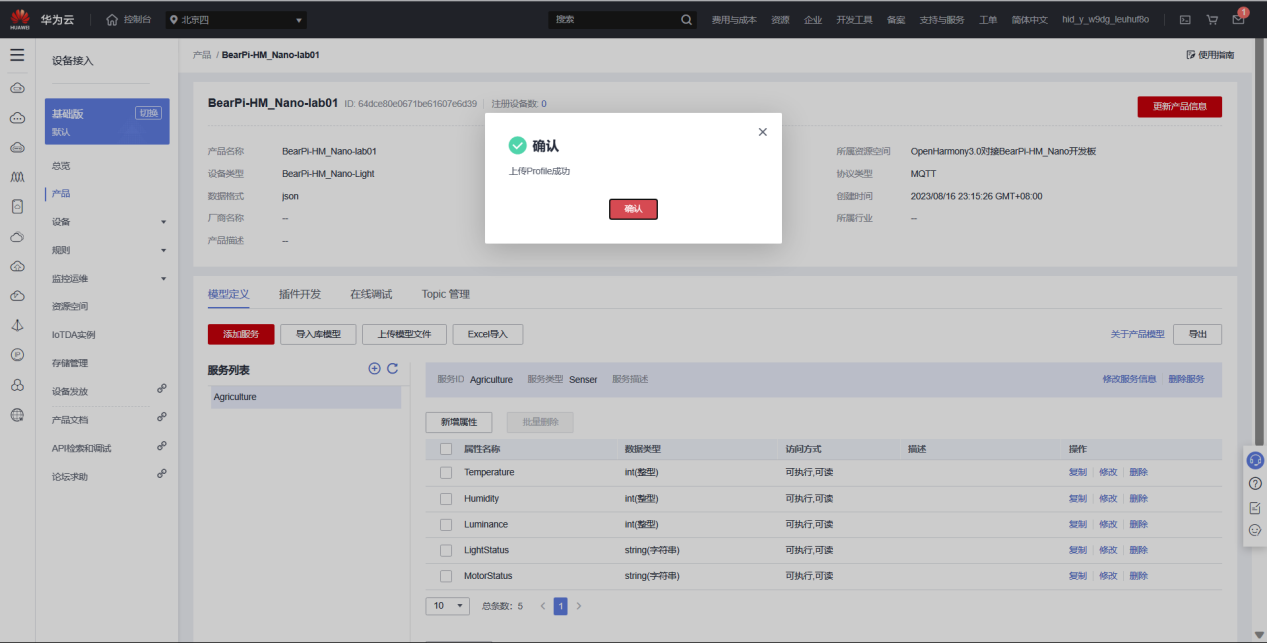Image resolution: width=1267 pixels, height=643 pixels.
Task: Click the 导出 button
Action: 1198,334
